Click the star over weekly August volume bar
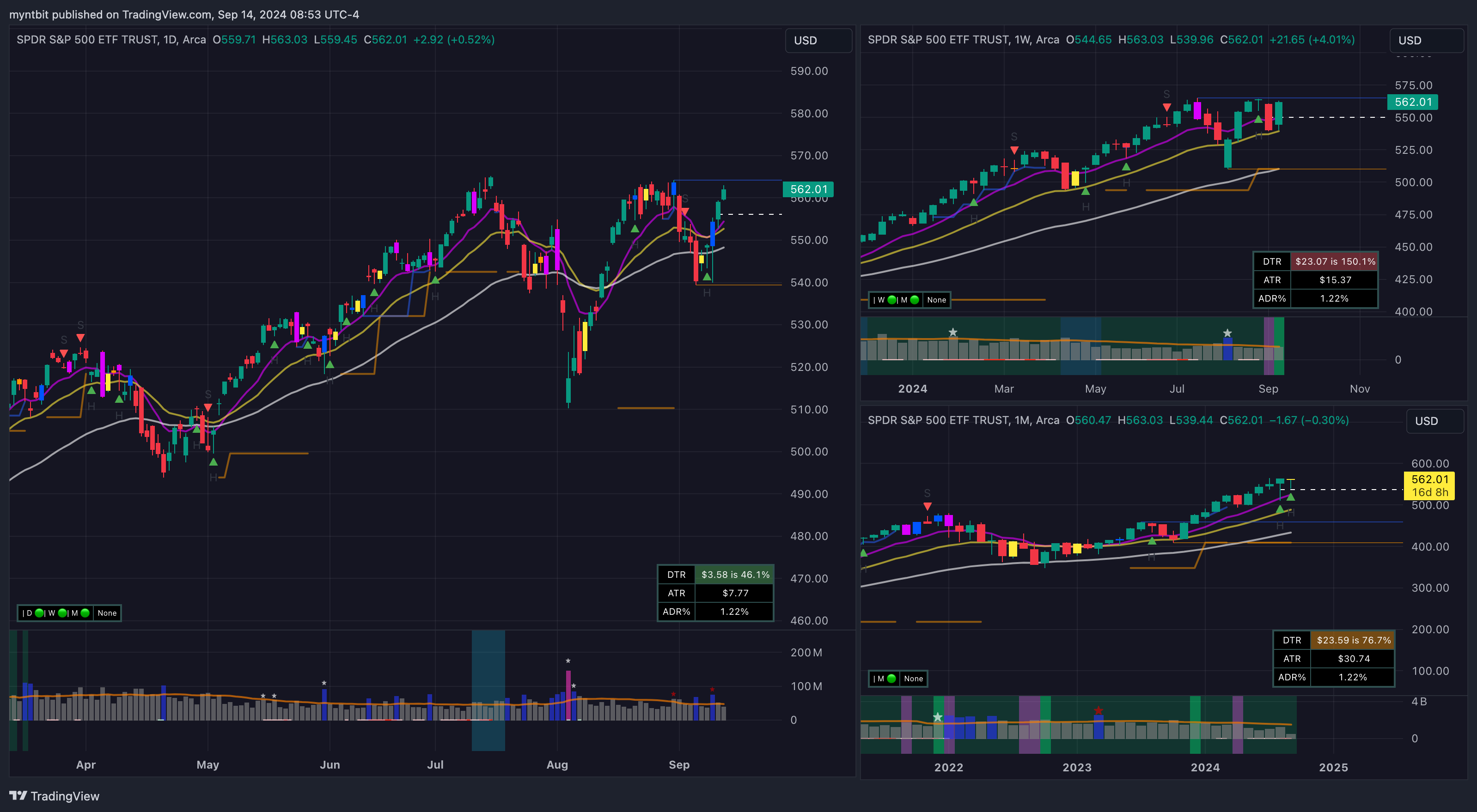Screen dimensions: 1477x812 [1227, 333]
